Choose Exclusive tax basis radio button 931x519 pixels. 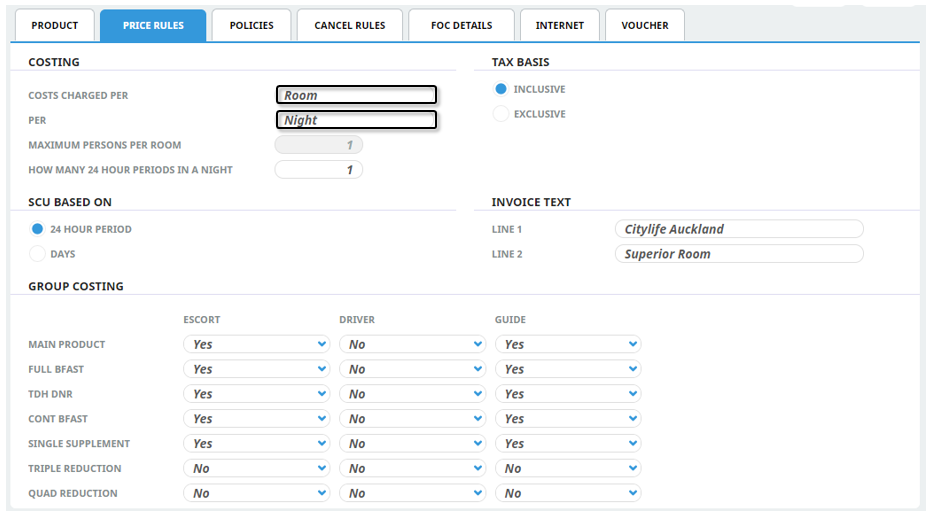[x=501, y=114]
